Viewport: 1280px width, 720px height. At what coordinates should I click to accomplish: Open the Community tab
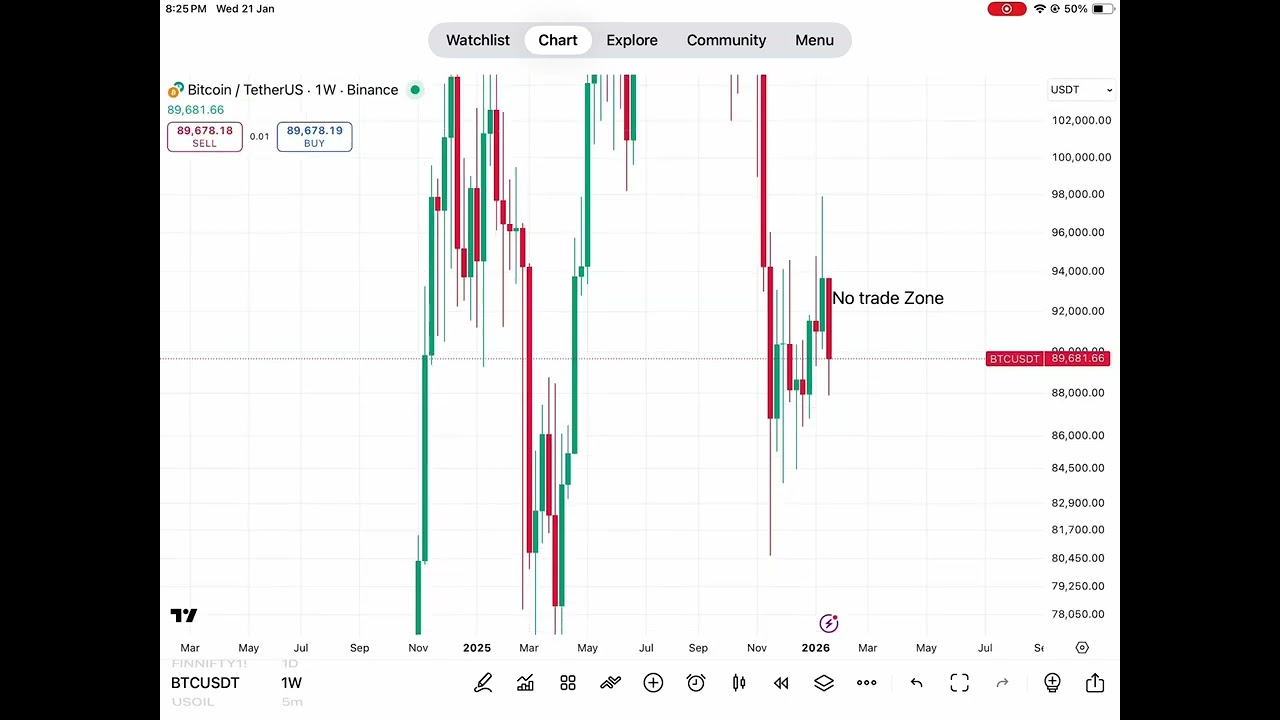(726, 40)
